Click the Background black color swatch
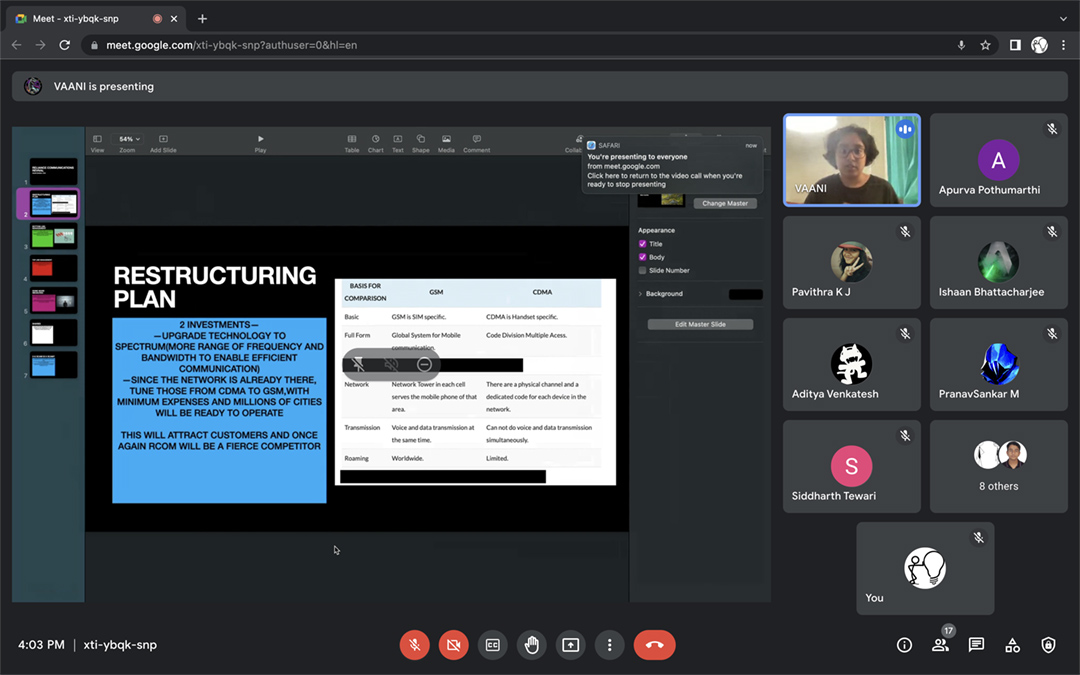1080x675 pixels. (x=745, y=294)
